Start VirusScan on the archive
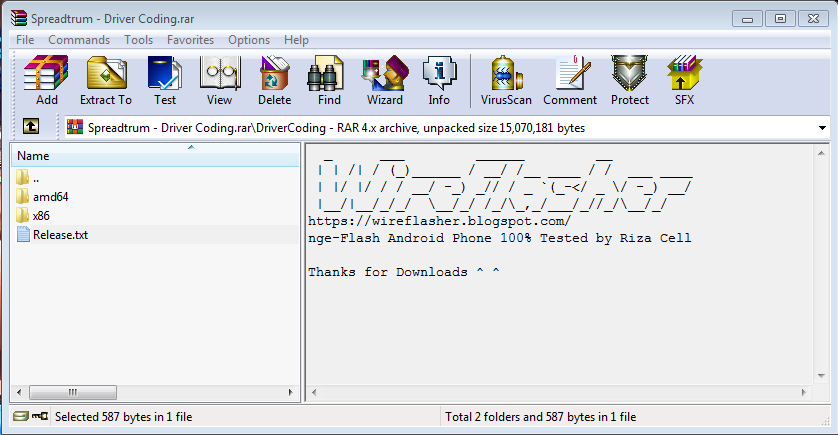The height and width of the screenshot is (435, 838). 506,80
